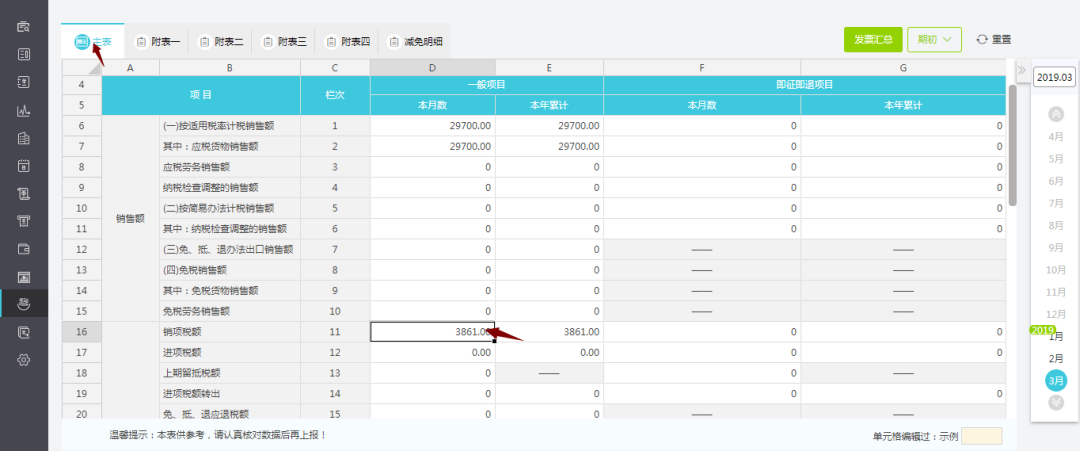The width and height of the screenshot is (1080, 451).
Task: Open the calendar icon in left sidebar
Action: coord(24,165)
